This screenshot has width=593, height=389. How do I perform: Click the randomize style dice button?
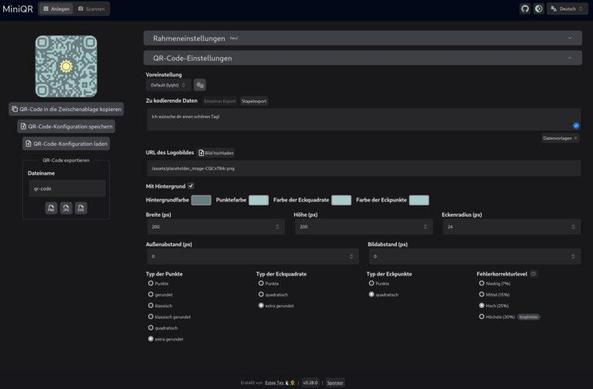200,85
